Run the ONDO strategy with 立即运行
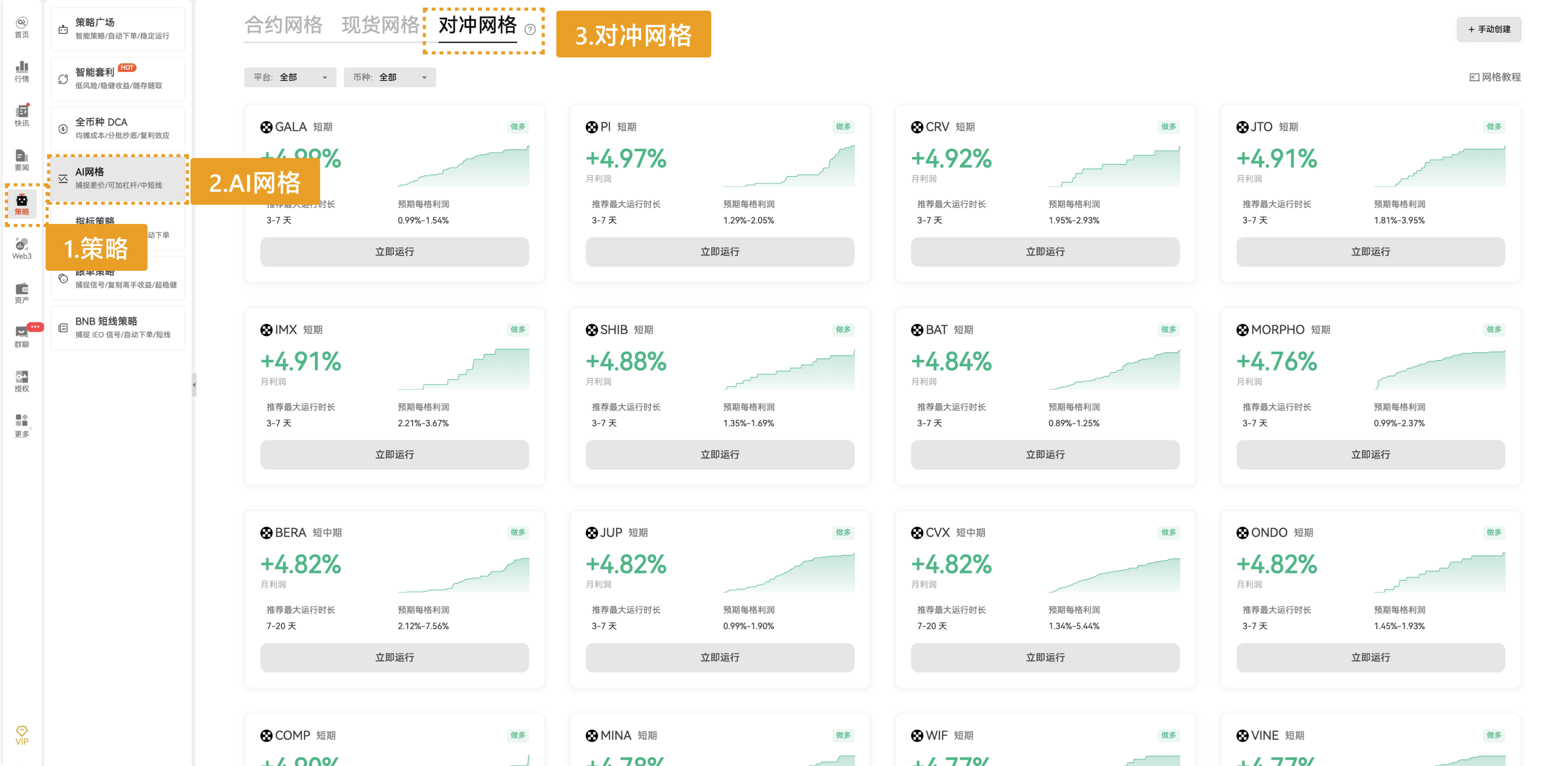The width and height of the screenshot is (1568, 766). point(1370,657)
